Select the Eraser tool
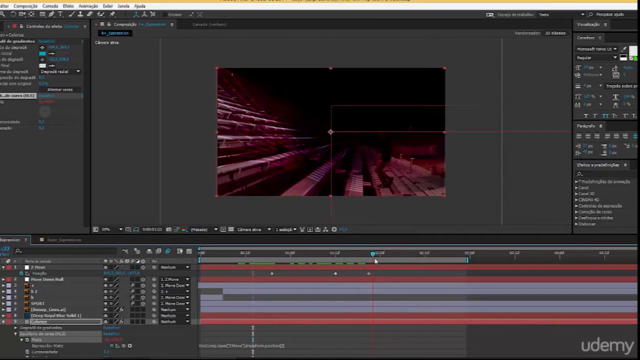 [90, 14]
